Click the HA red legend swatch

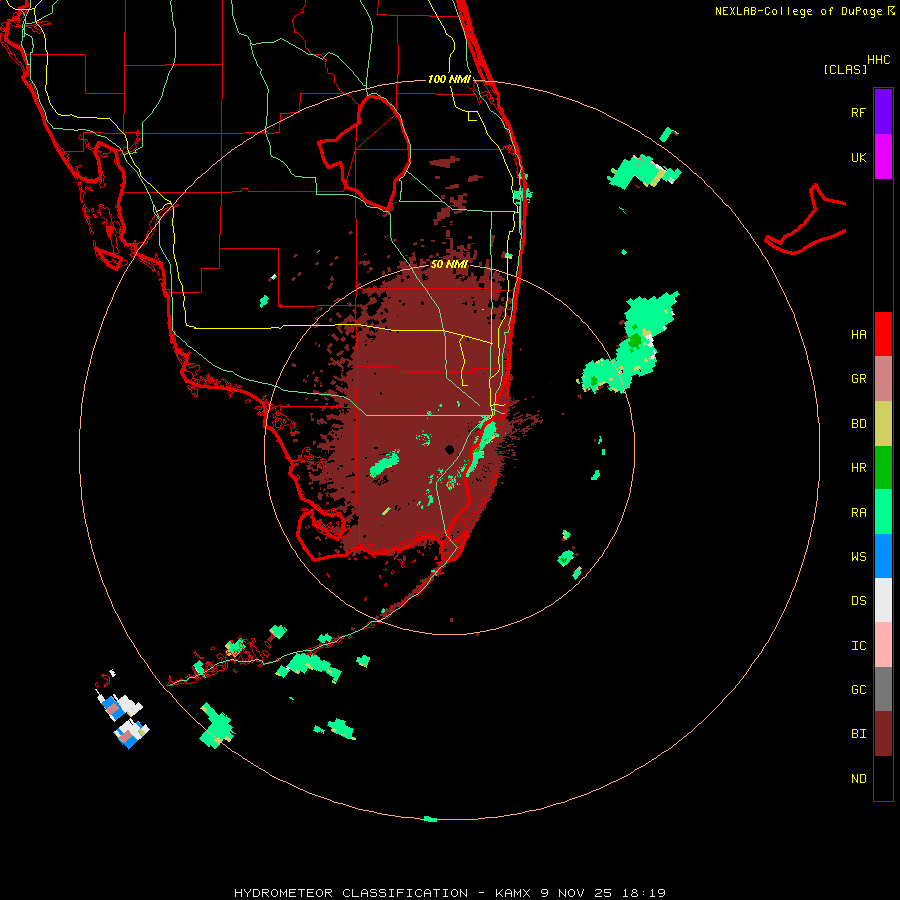coord(883,334)
